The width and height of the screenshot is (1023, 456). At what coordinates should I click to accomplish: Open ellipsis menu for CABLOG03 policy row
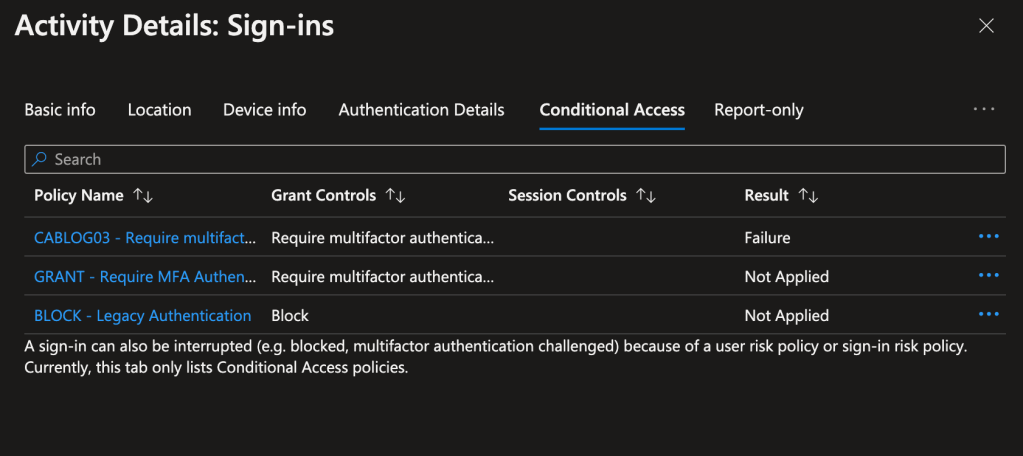point(989,237)
